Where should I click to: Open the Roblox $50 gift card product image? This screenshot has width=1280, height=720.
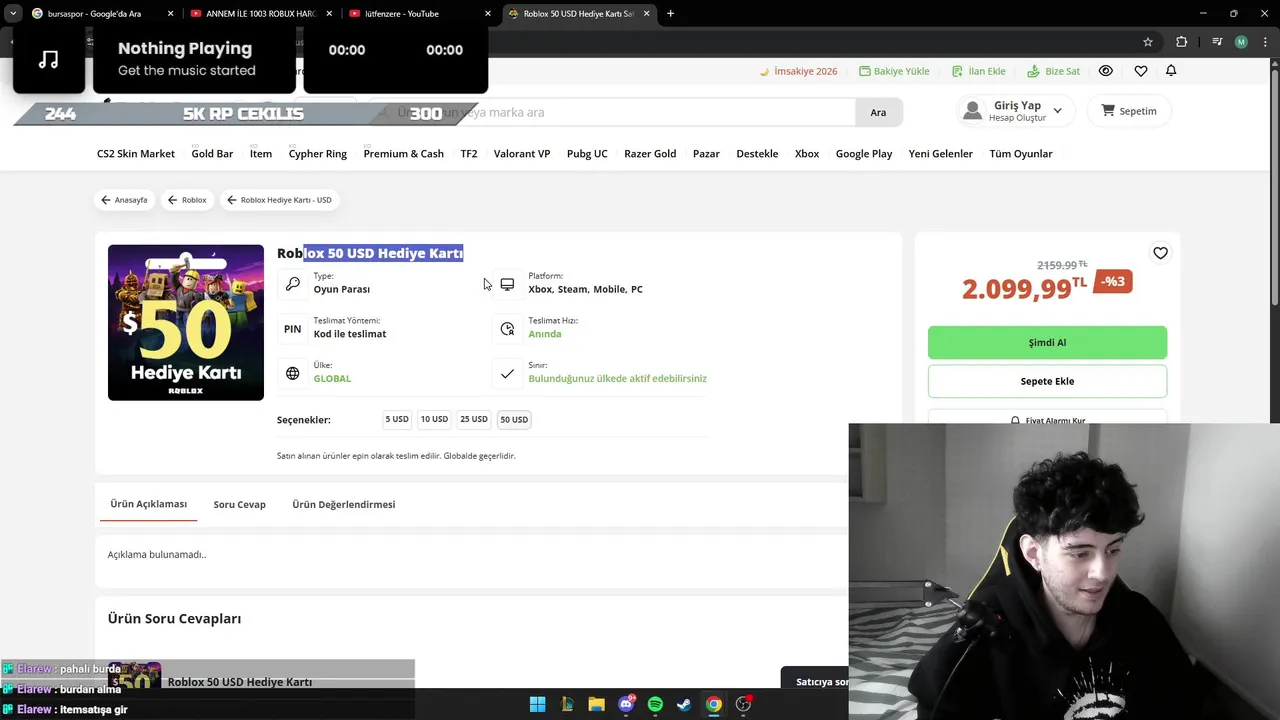pyautogui.click(x=186, y=323)
